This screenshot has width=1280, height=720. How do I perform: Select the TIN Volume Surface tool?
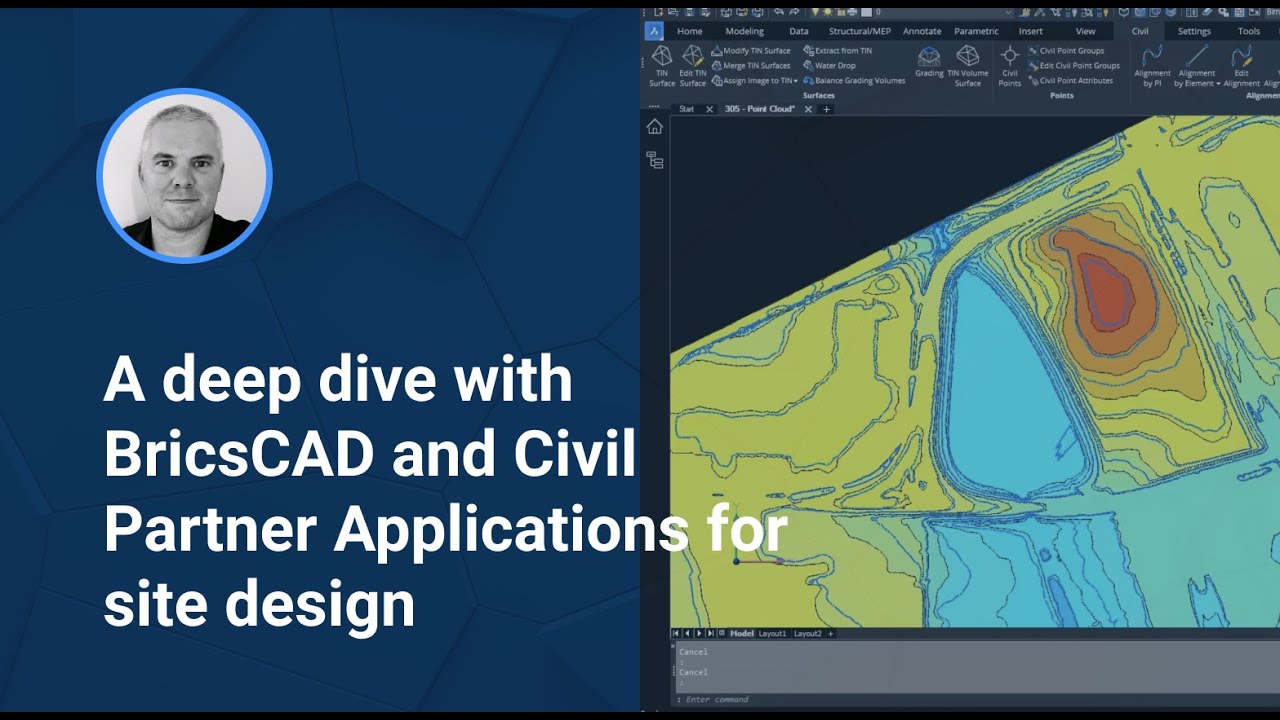[x=967, y=65]
